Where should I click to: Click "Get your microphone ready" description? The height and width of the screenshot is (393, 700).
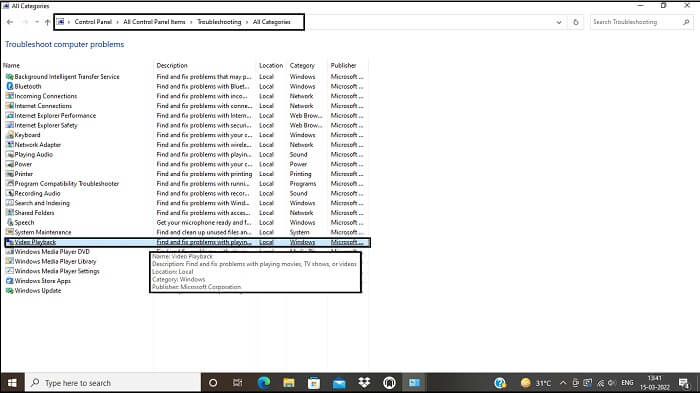click(x=204, y=222)
